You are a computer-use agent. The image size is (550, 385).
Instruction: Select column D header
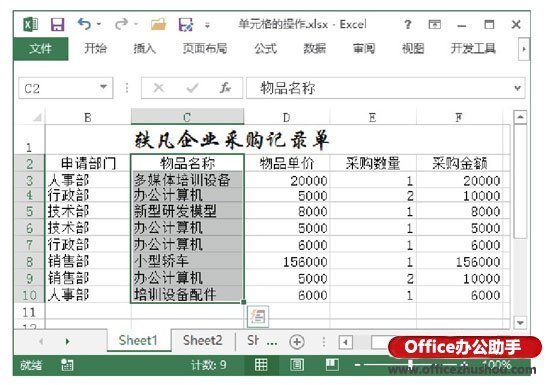click(287, 117)
